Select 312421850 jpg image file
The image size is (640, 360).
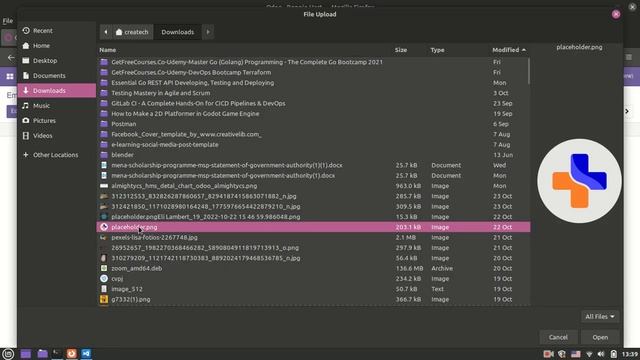(x=313, y=207)
